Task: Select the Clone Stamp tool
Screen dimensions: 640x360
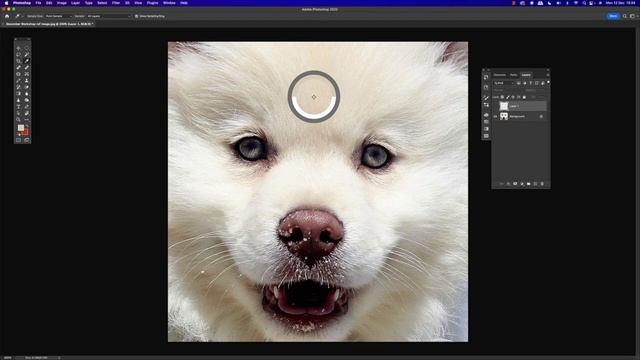Action: 27,81
